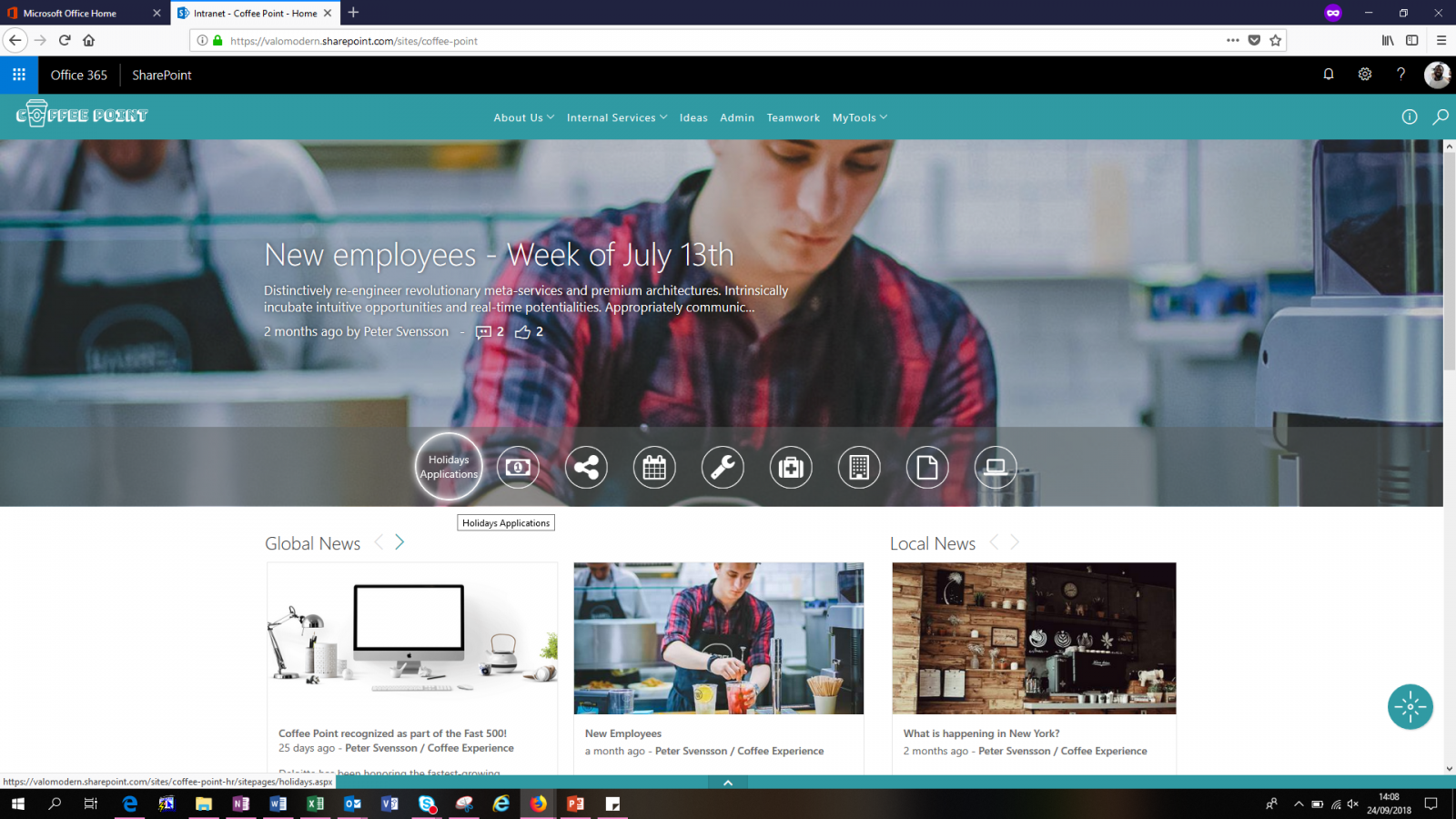Viewport: 1456px width, 819px height.
Task: Expand the Internal Services menu
Action: tap(617, 117)
